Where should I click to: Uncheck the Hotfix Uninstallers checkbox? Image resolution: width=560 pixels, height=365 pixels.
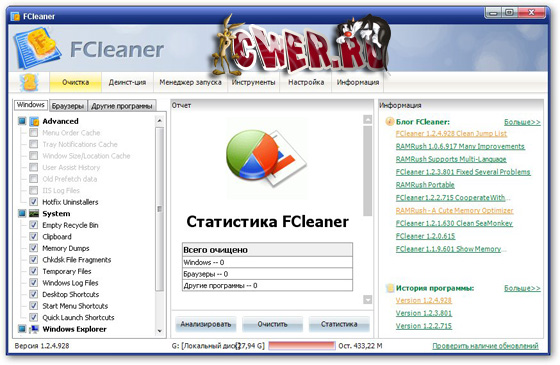(34, 202)
